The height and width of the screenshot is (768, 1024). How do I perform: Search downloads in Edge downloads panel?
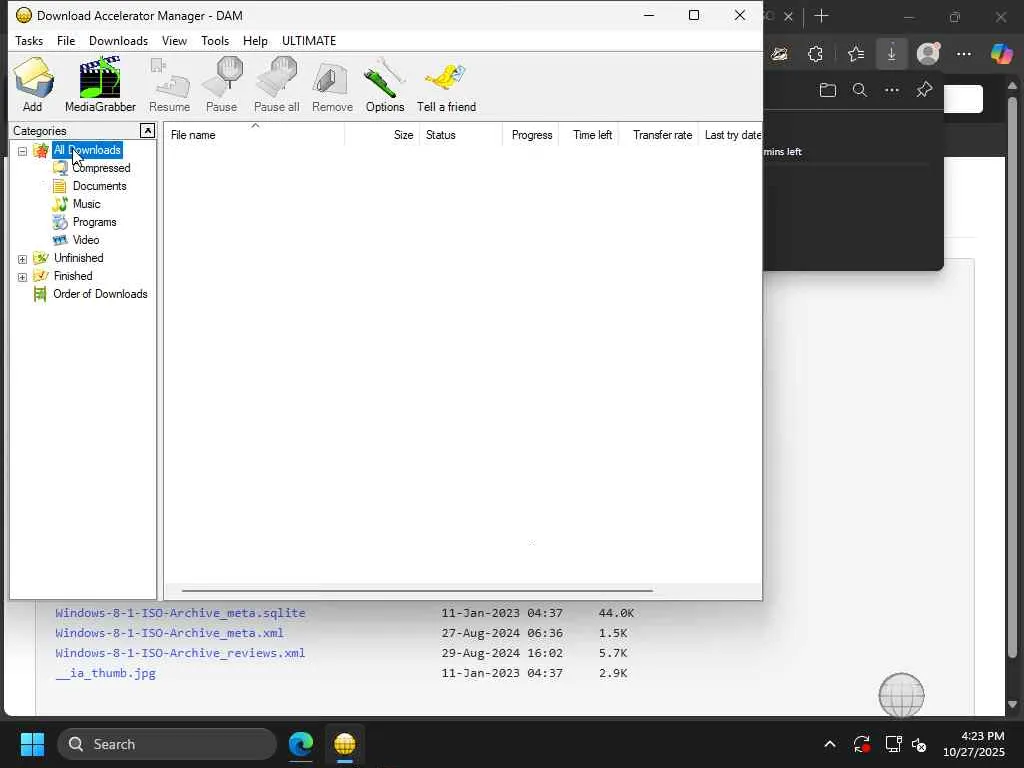click(x=860, y=90)
